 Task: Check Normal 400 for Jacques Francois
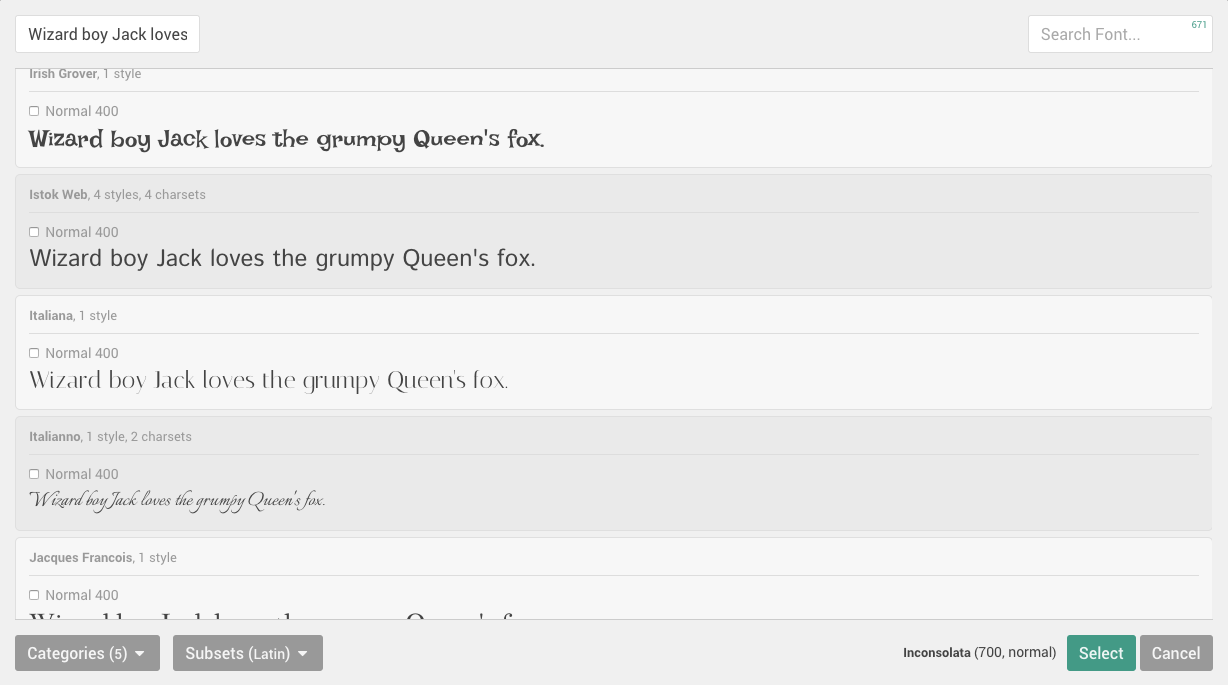click(33, 595)
